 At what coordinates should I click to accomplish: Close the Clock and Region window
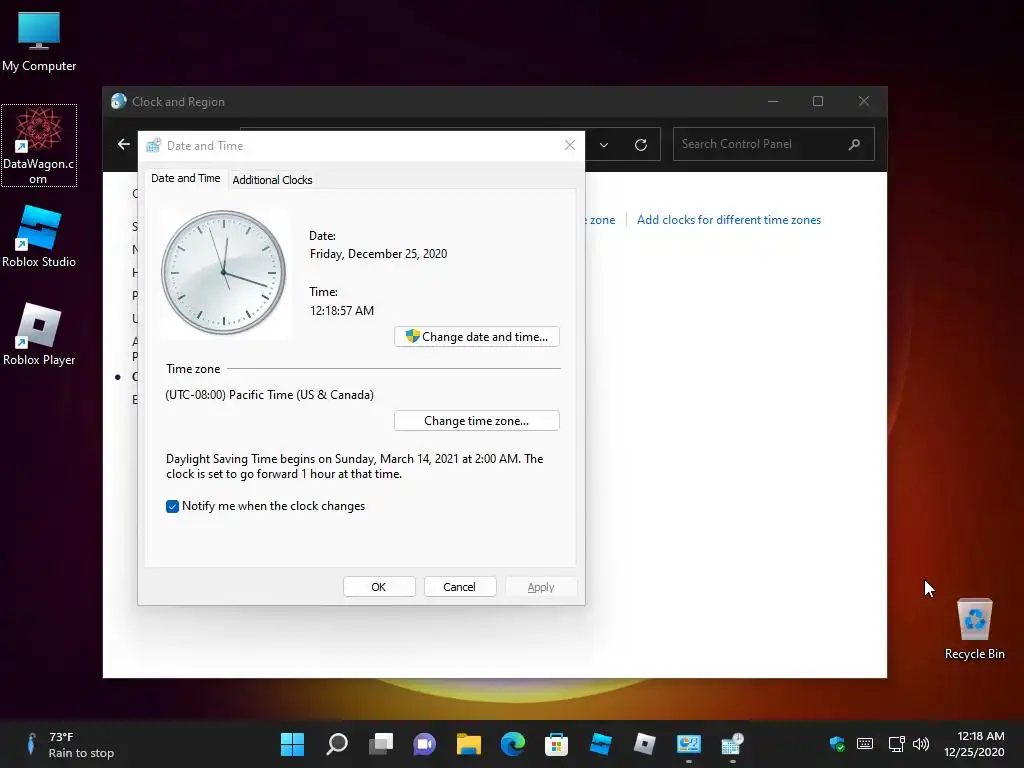tap(864, 101)
